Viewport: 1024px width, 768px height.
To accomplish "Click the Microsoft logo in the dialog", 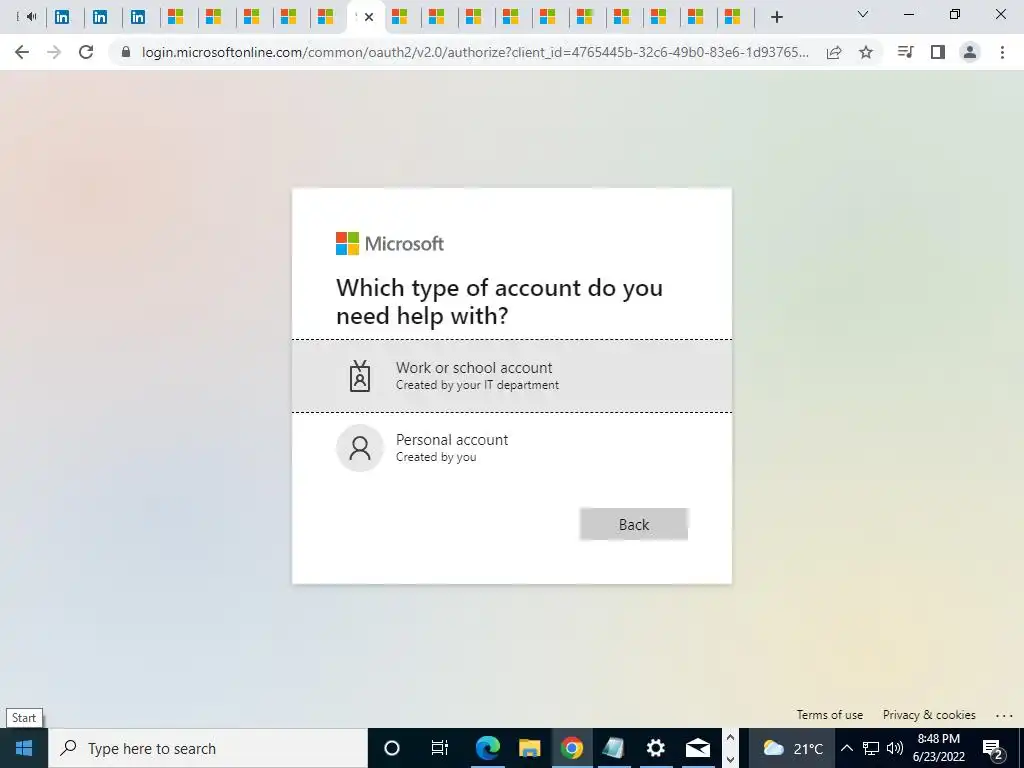I will click(x=390, y=244).
